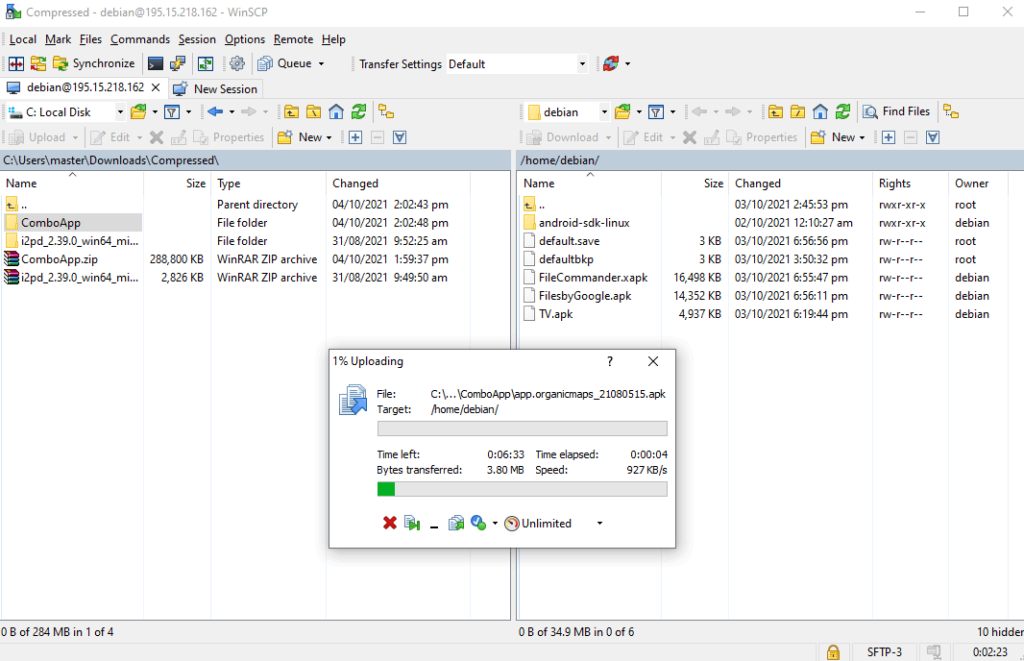Go to local home directory icon

(336, 112)
